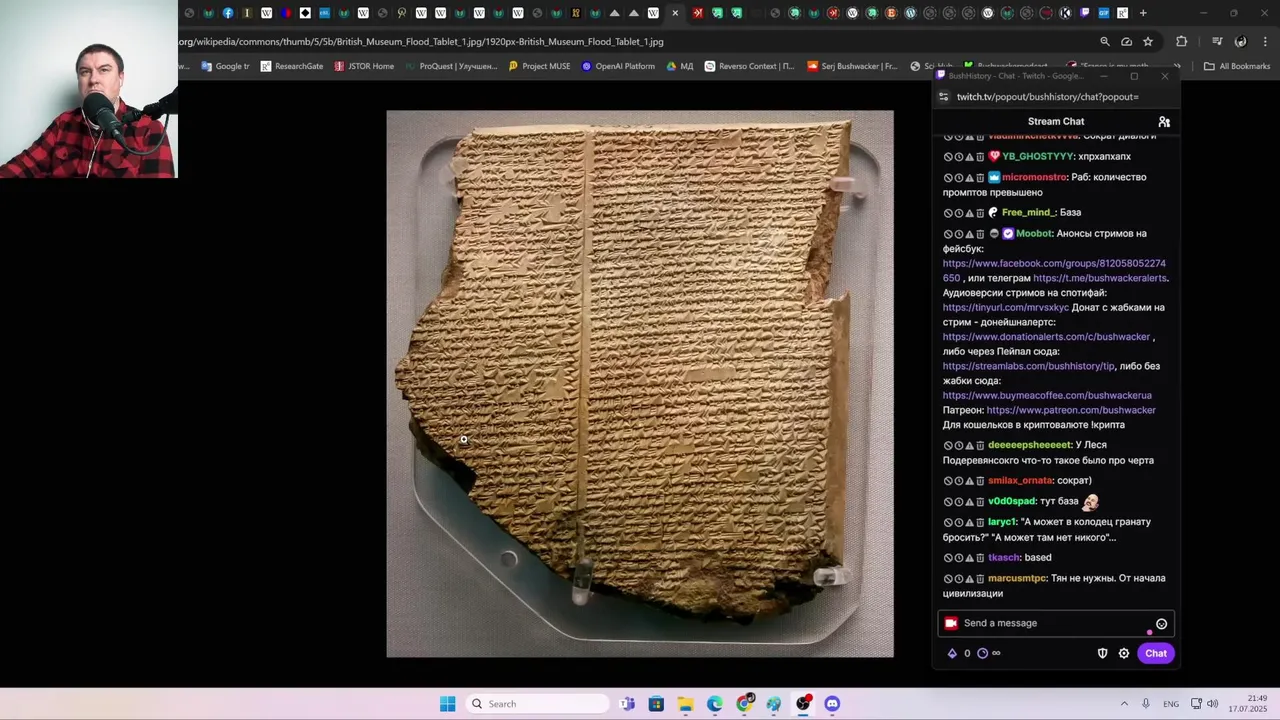This screenshot has height=720, width=1280.
Task: Open the volume speaker icon in tray
Action: coord(1213,704)
